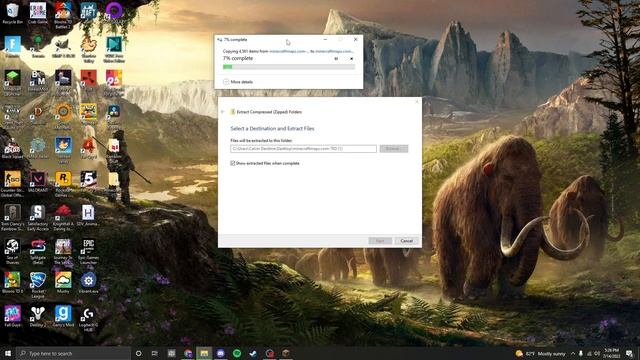Image resolution: width=640 pixels, height=360 pixels.
Task: Expand More details in copy dialog
Action: coord(238,82)
